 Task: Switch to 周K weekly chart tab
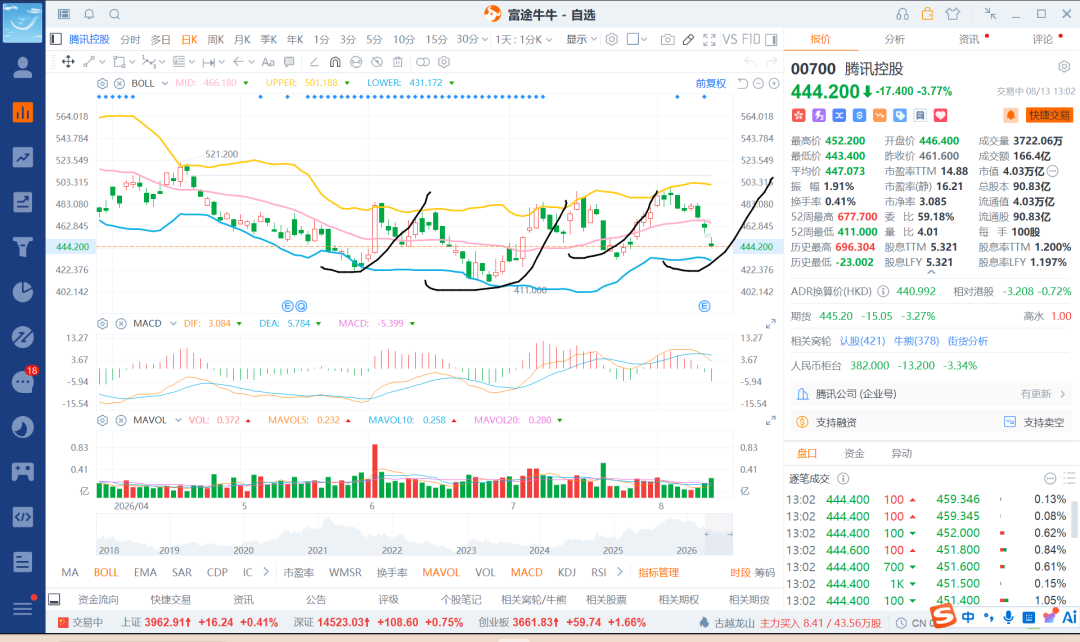pyautogui.click(x=216, y=39)
